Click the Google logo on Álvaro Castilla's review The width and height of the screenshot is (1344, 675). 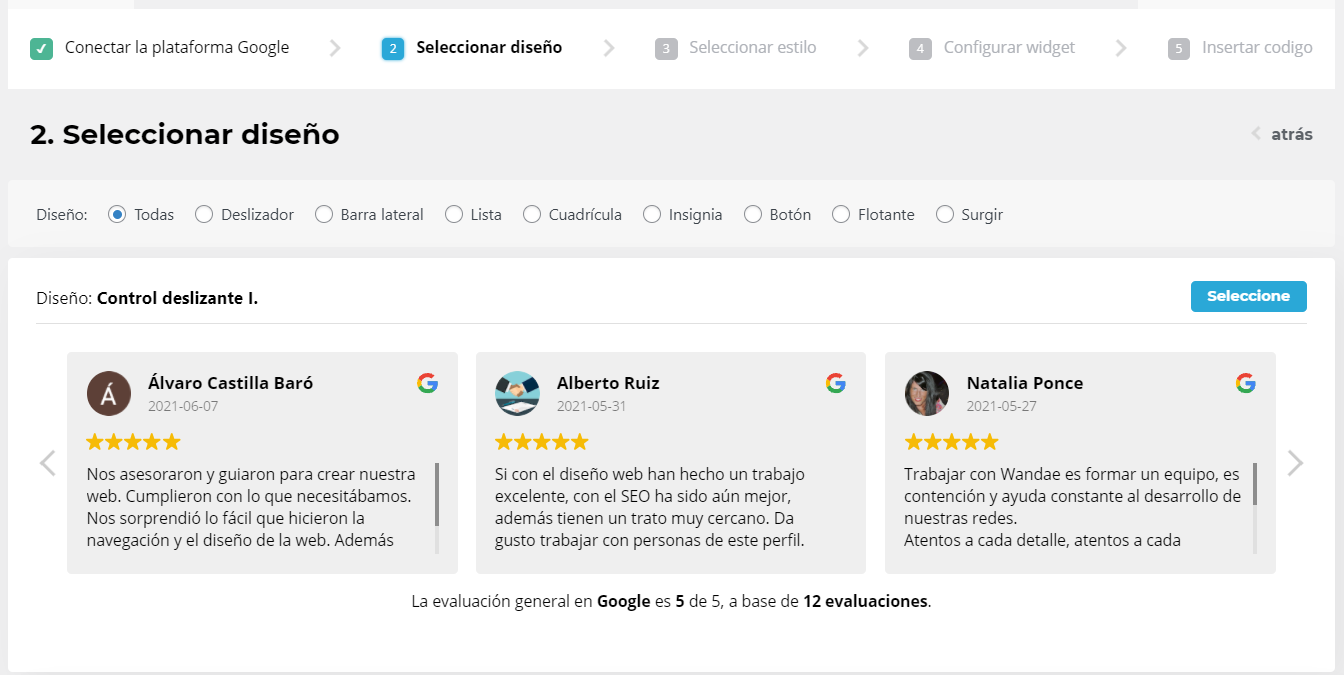[428, 383]
